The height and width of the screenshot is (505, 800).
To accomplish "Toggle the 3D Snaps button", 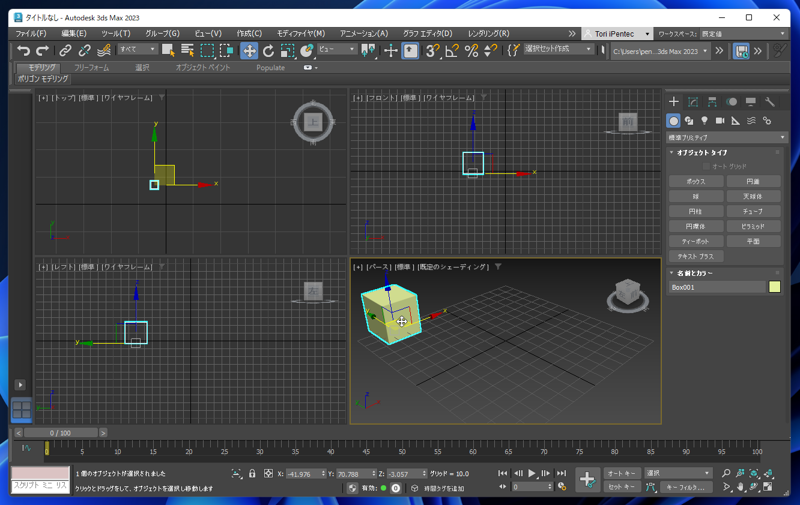I will point(433,50).
